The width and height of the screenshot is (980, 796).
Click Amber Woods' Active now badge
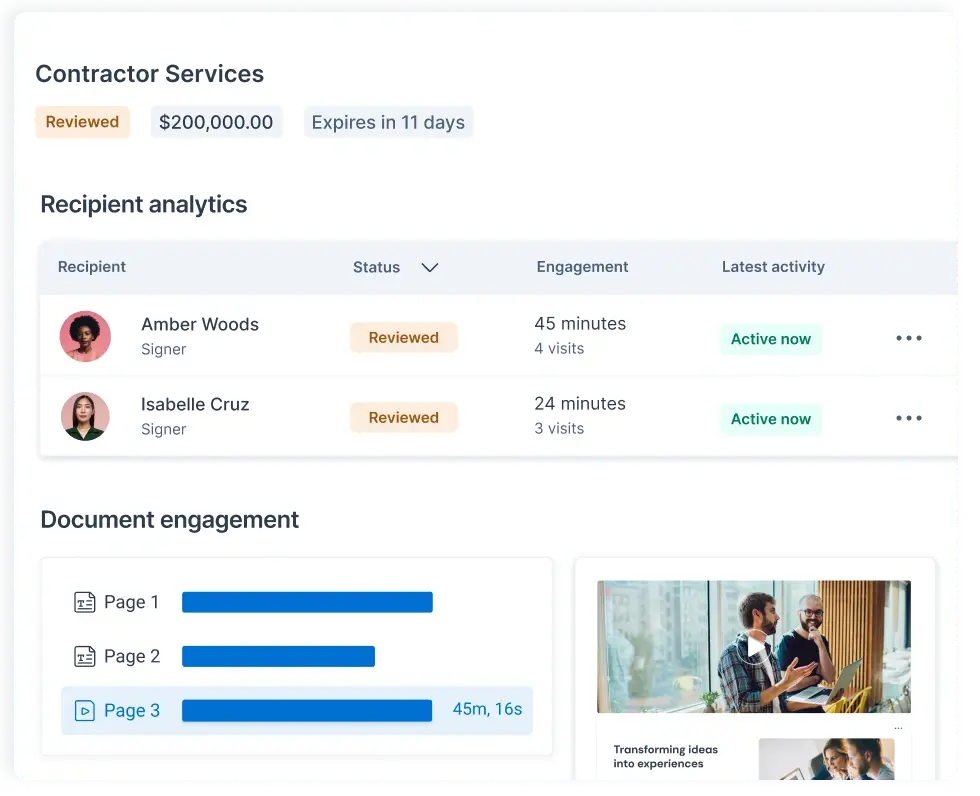pyautogui.click(x=771, y=339)
